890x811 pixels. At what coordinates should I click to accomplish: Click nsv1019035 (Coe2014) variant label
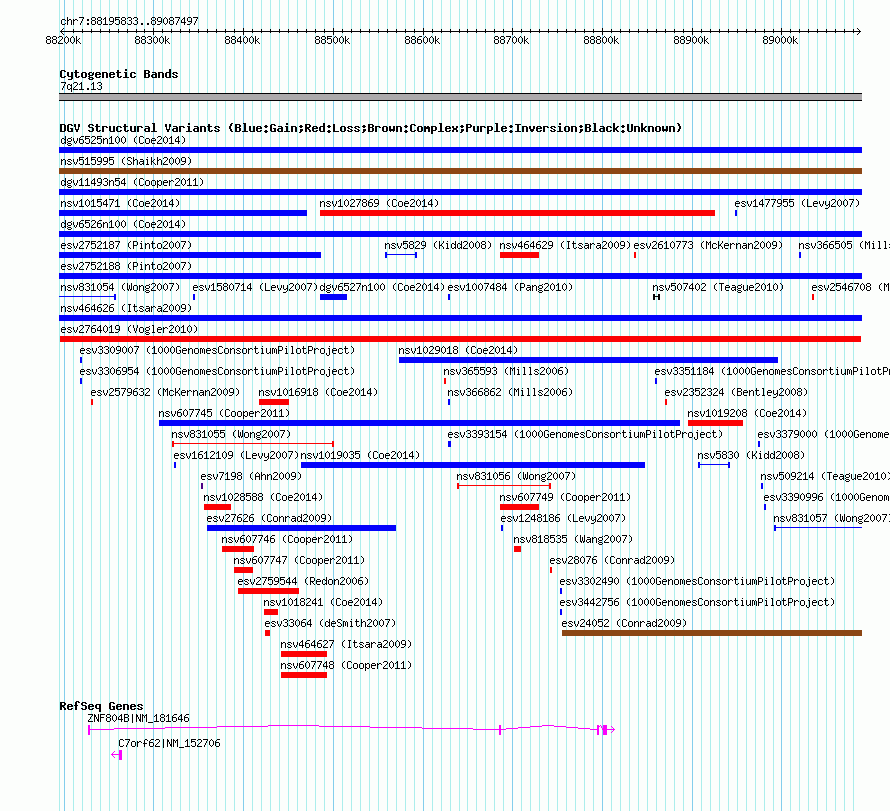coord(360,455)
